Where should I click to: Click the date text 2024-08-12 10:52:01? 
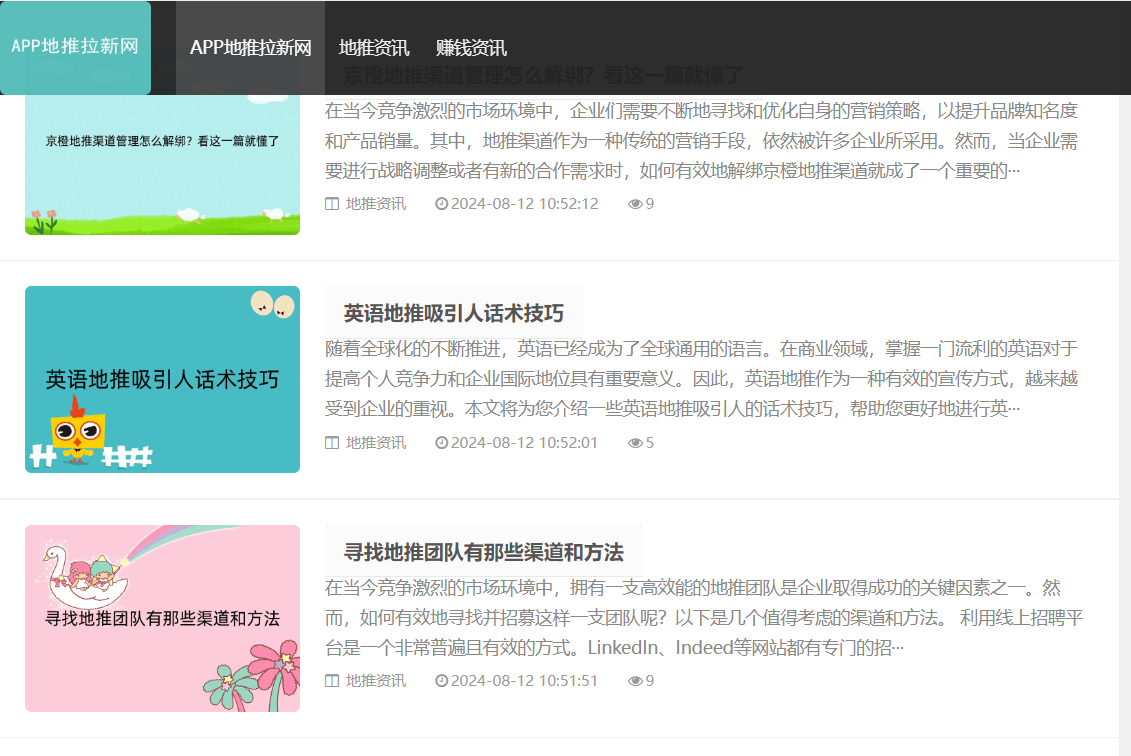524,443
